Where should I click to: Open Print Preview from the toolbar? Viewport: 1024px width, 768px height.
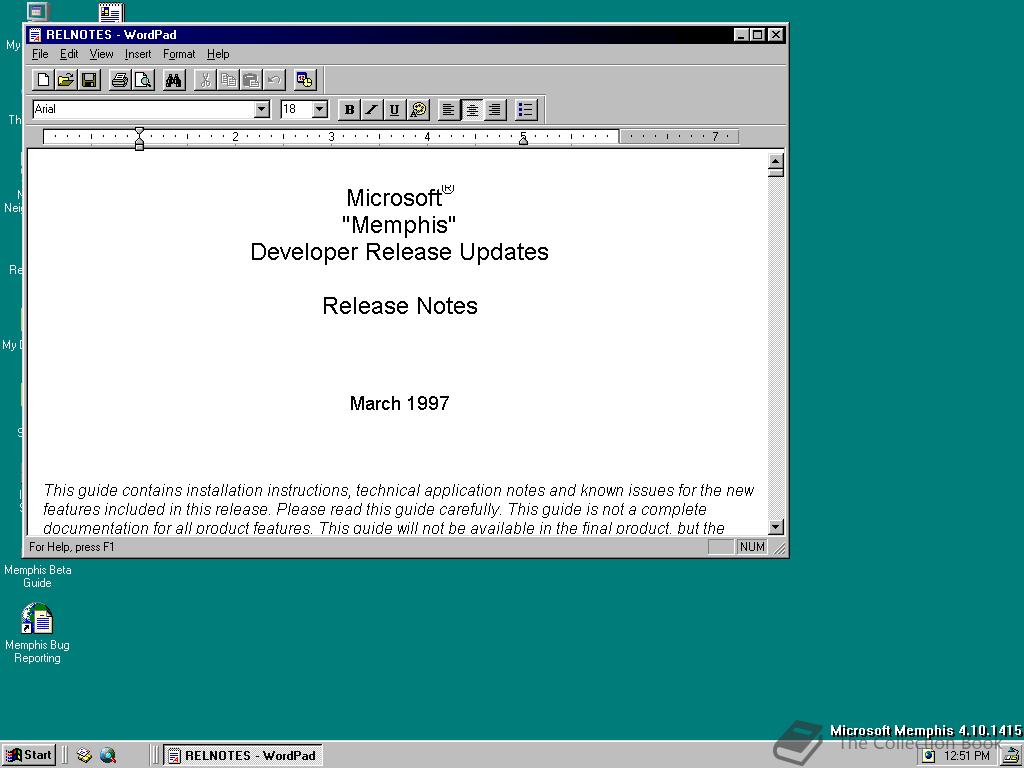point(143,80)
